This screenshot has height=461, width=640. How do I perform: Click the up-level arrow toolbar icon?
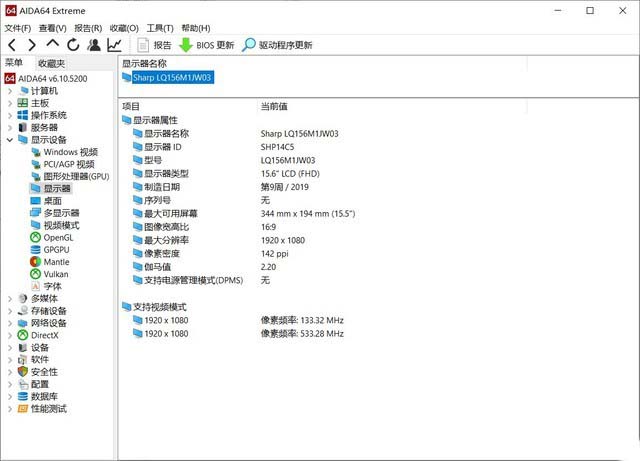click(53, 44)
